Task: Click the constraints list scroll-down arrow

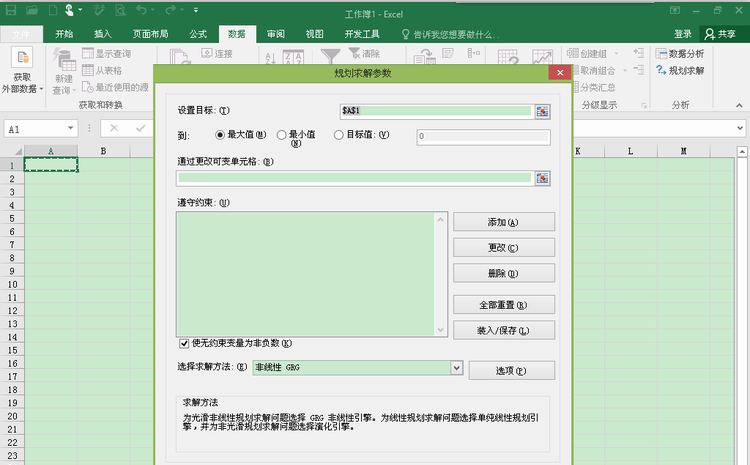Action: coord(441,330)
